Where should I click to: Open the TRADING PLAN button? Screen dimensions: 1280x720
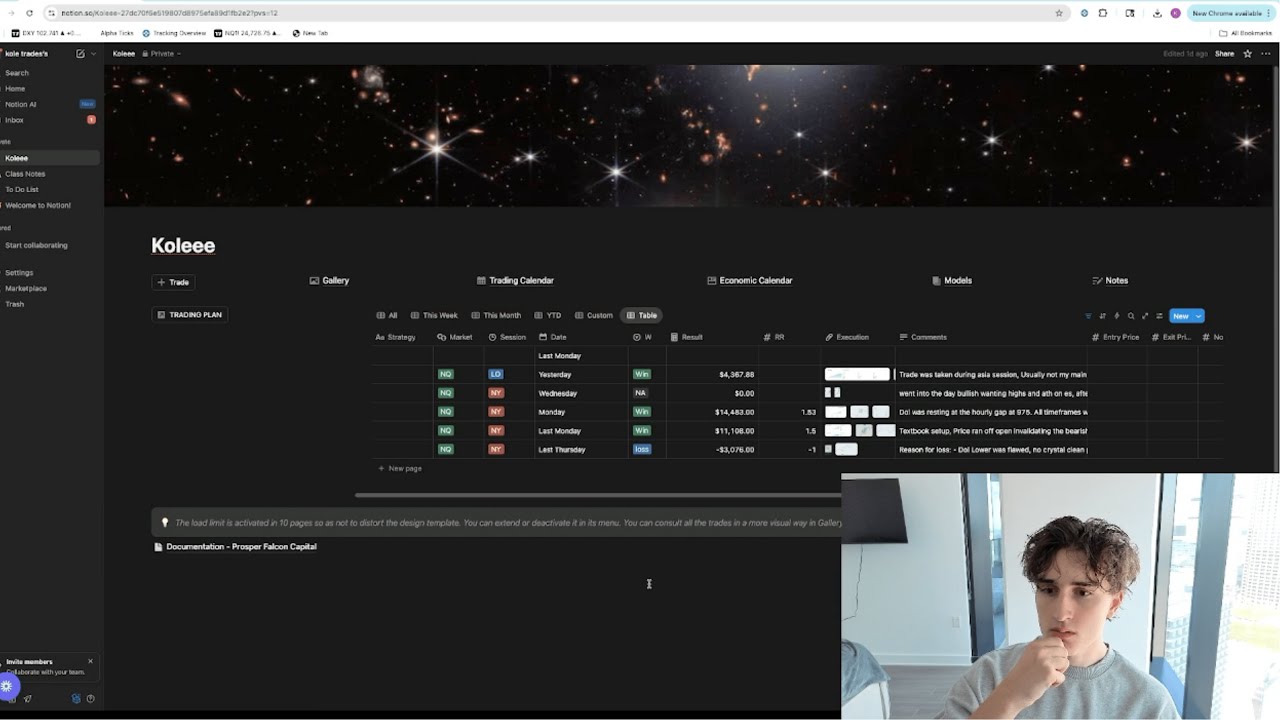tap(190, 315)
